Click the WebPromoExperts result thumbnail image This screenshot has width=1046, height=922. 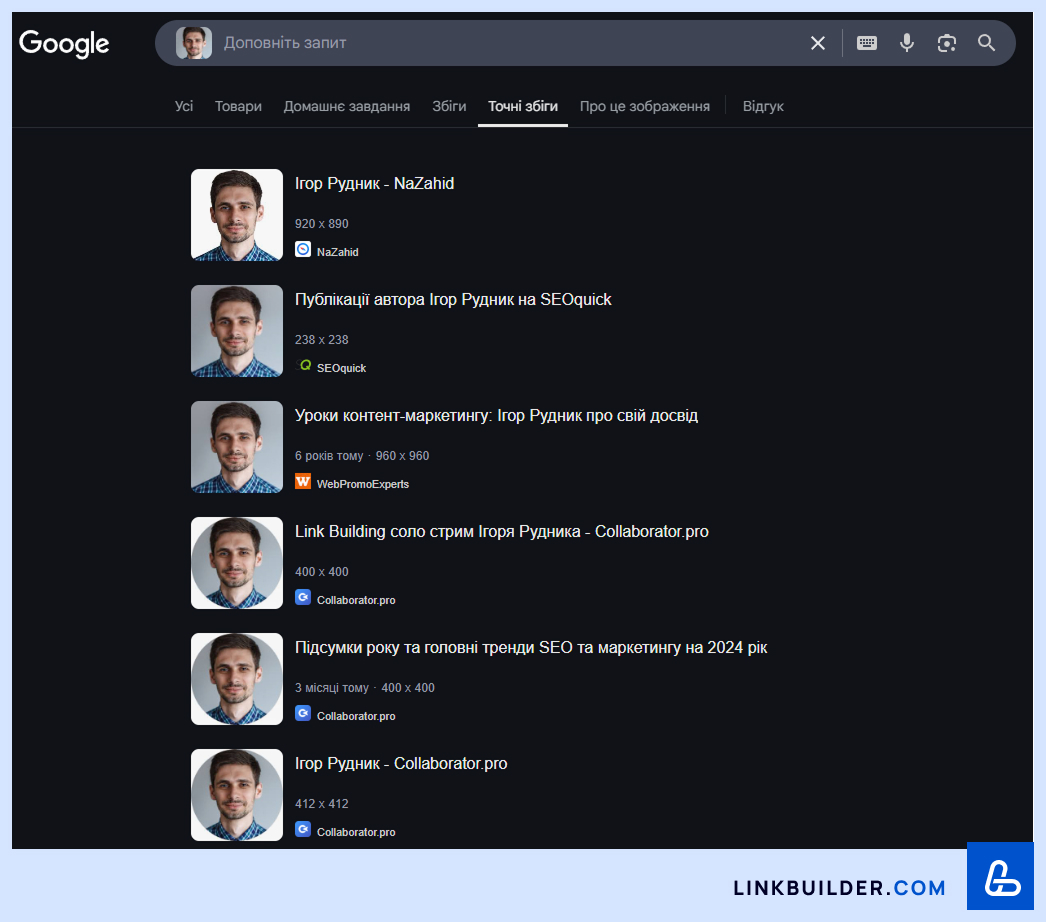237,447
